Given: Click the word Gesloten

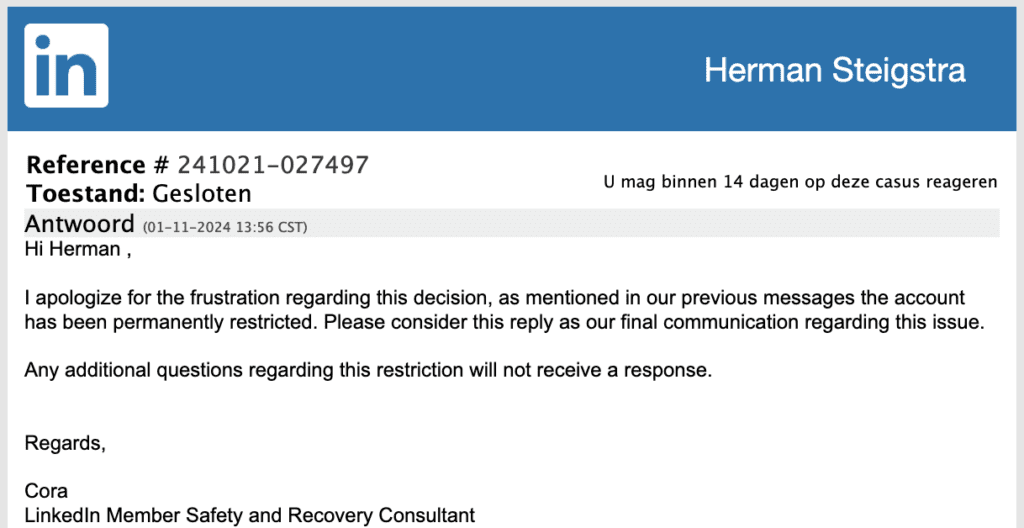Looking at the screenshot, I should pyautogui.click(x=202, y=193).
